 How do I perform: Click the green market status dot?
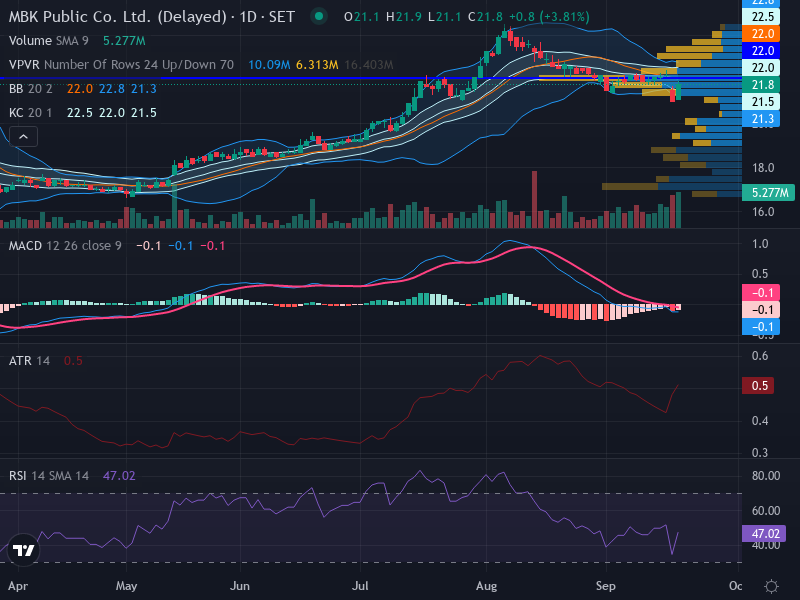coord(319,16)
